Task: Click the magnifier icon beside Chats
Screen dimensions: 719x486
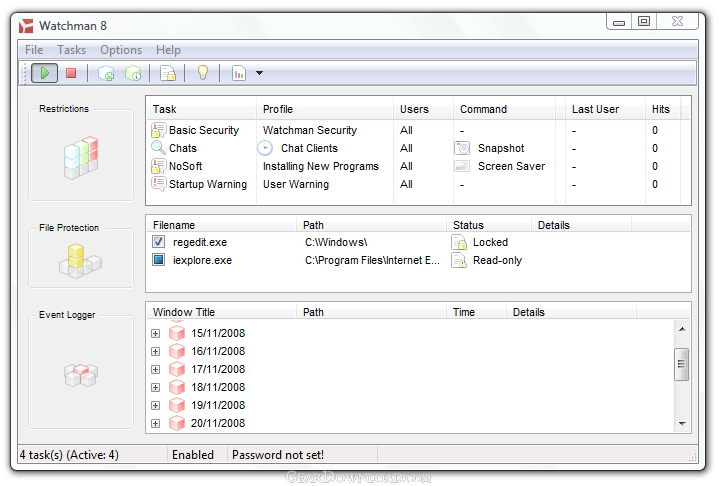Action: coord(158,148)
